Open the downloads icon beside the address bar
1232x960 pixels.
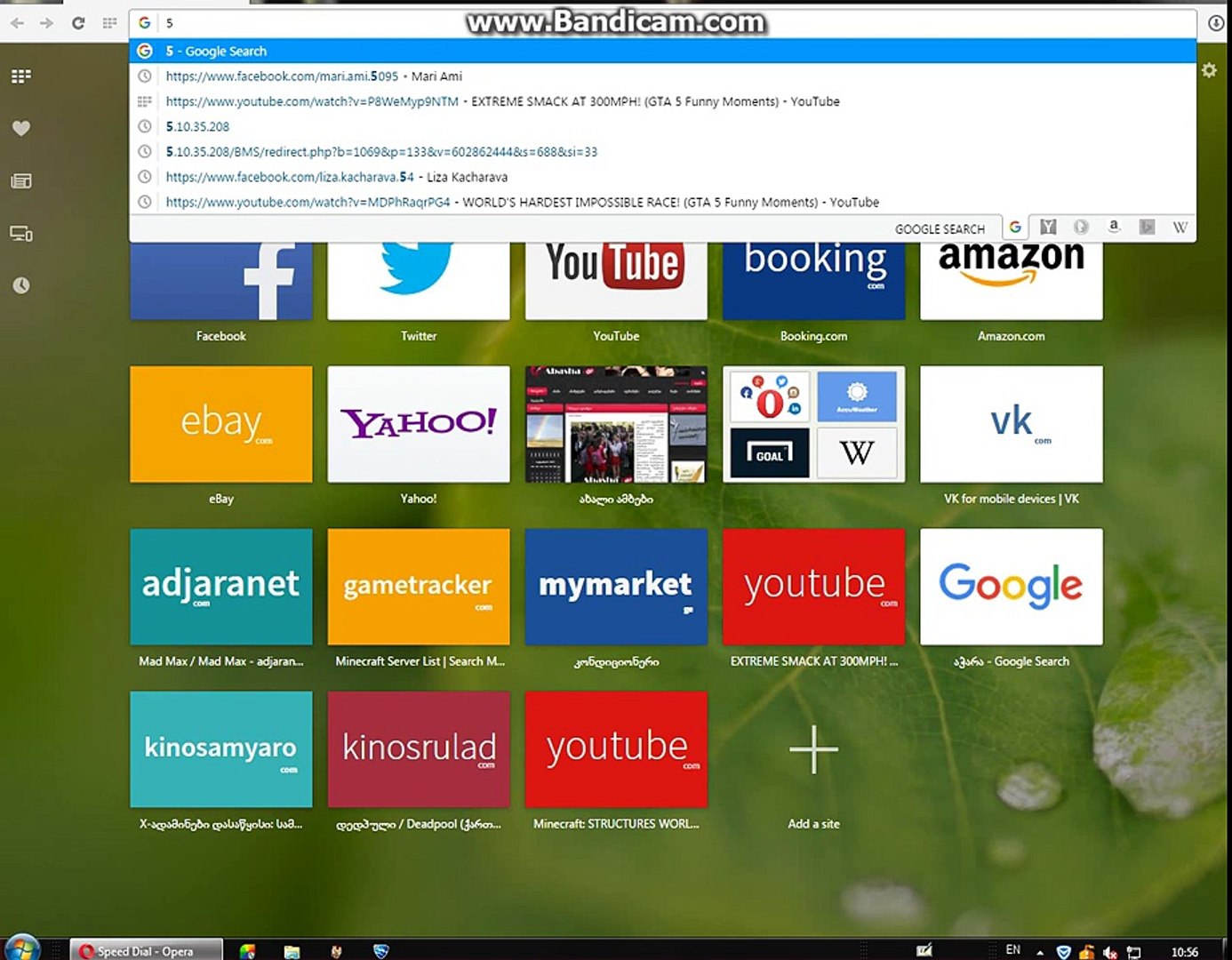point(1215,23)
